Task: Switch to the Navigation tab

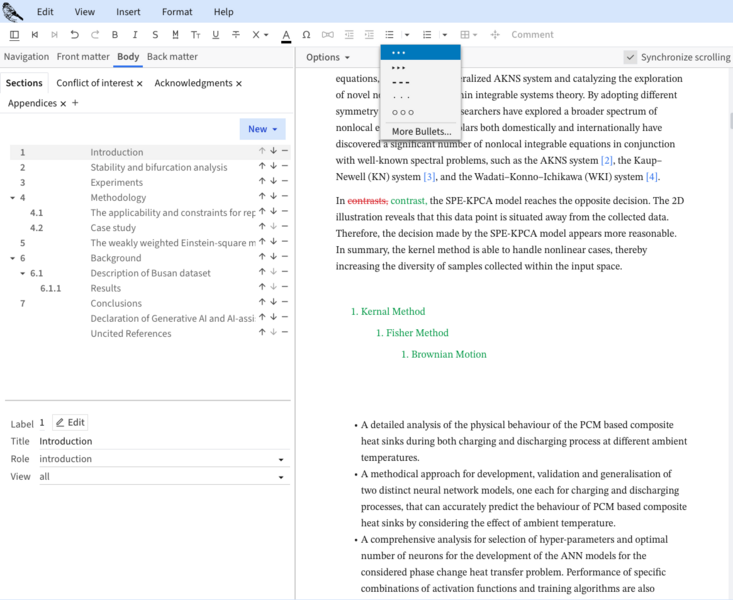Action: pos(26,57)
